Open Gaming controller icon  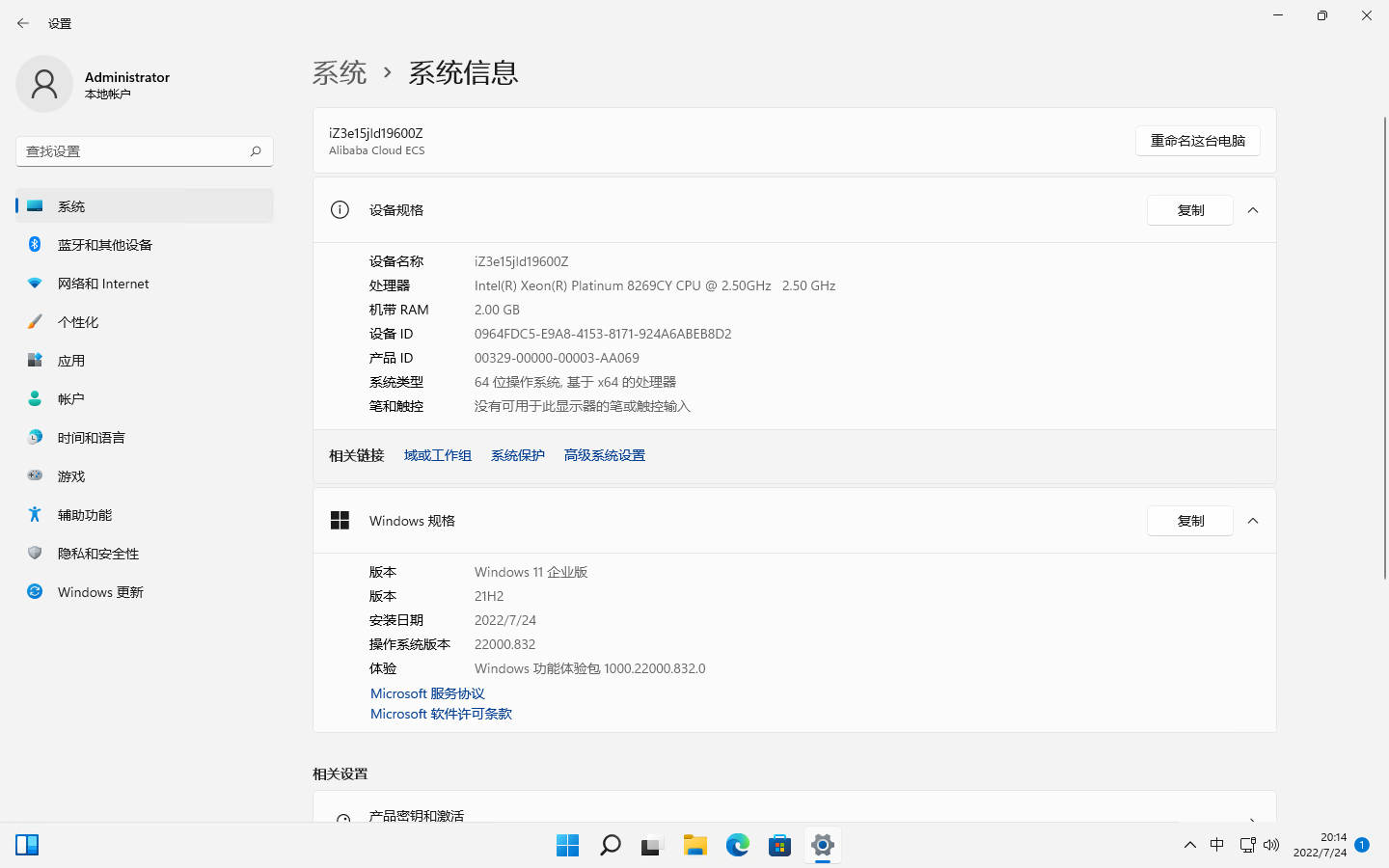pos(35,475)
